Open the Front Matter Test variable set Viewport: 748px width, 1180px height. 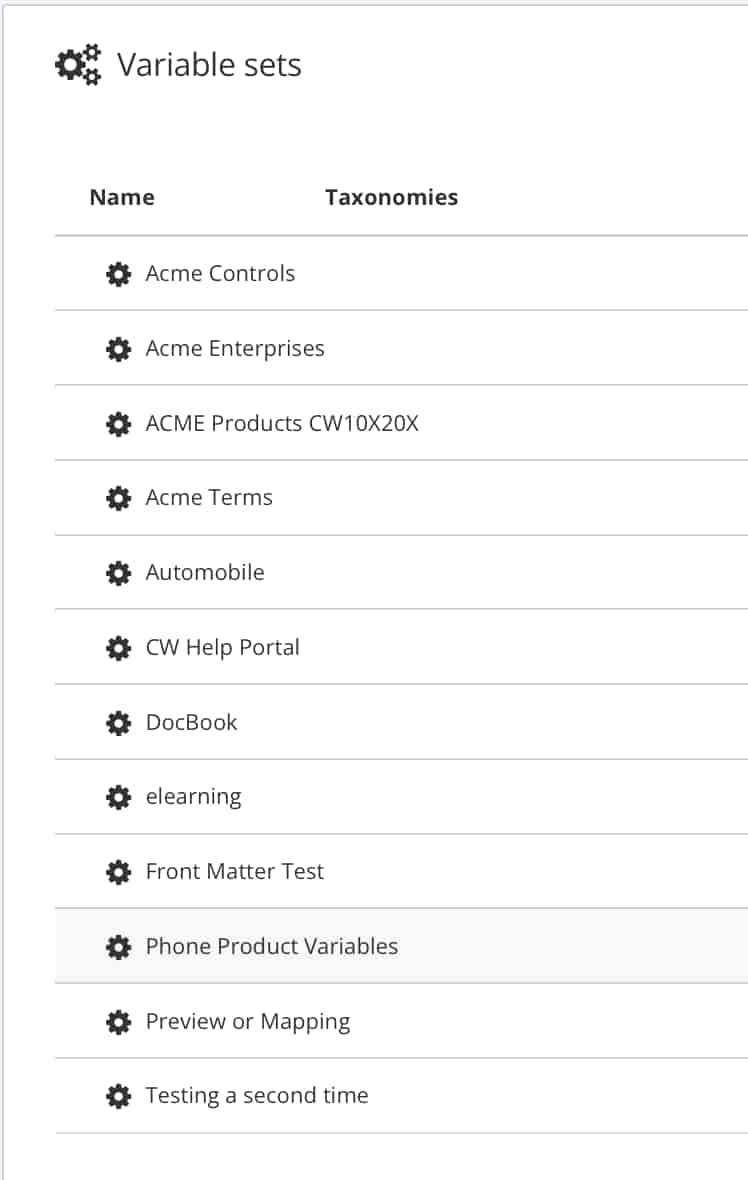pyautogui.click(x=234, y=871)
